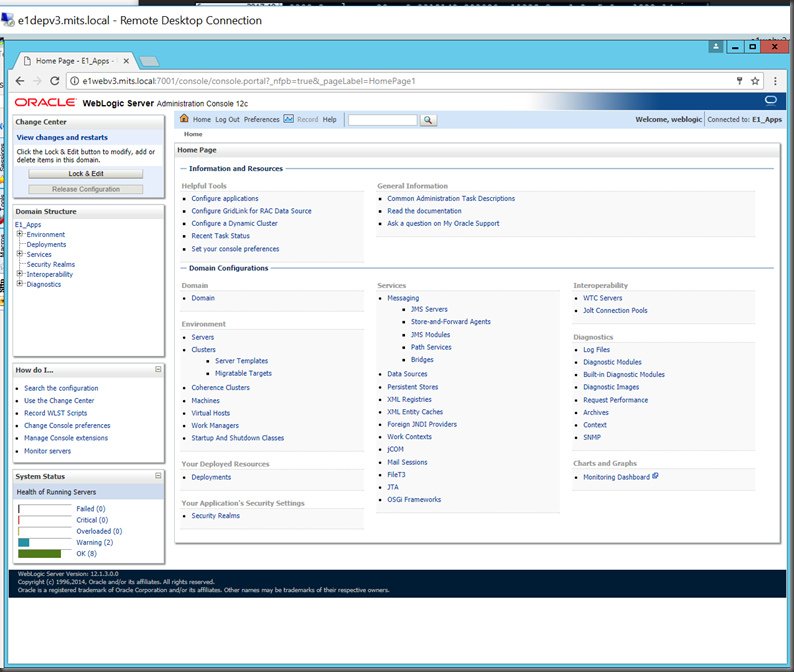
Task: Expand the Environment tree node
Action: pyautogui.click(x=20, y=234)
